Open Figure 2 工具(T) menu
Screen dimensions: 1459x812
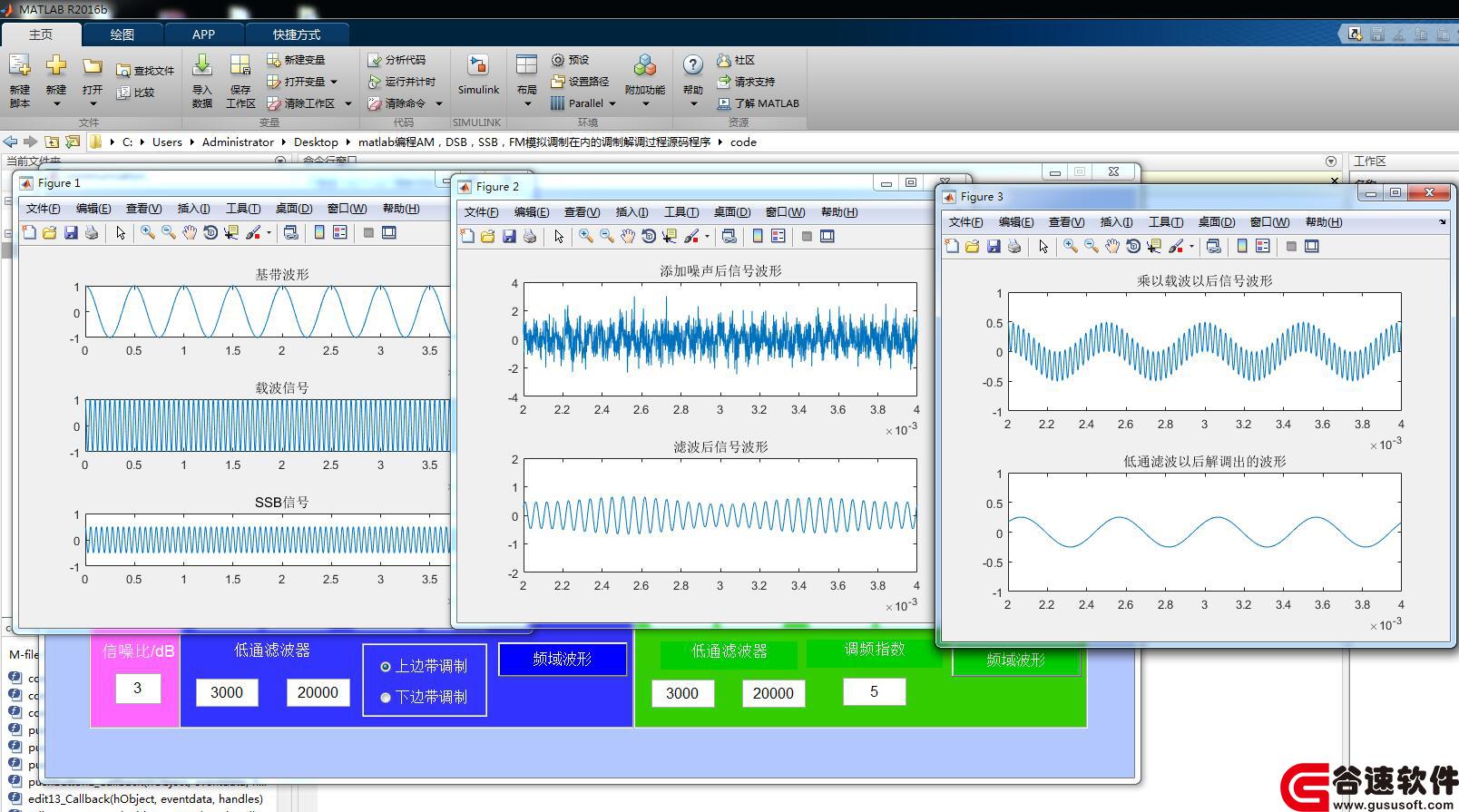(681, 212)
